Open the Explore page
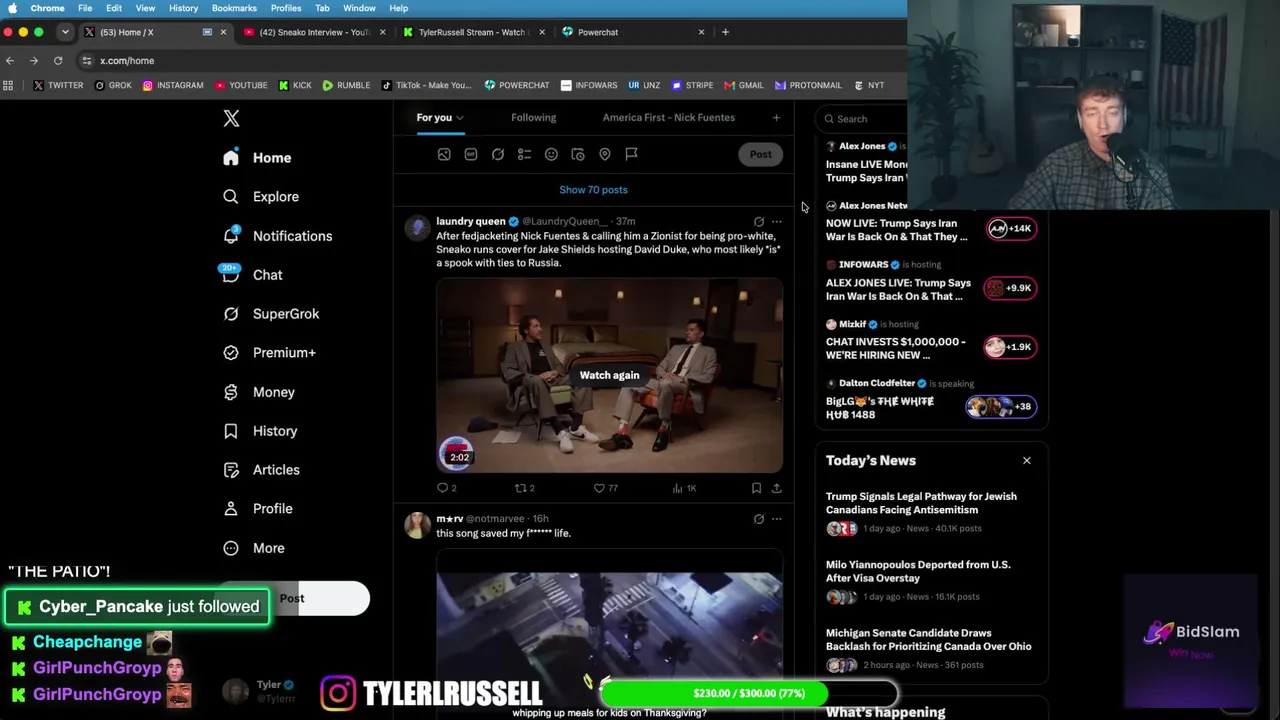Viewport: 1280px width, 720px height. pyautogui.click(x=261, y=197)
